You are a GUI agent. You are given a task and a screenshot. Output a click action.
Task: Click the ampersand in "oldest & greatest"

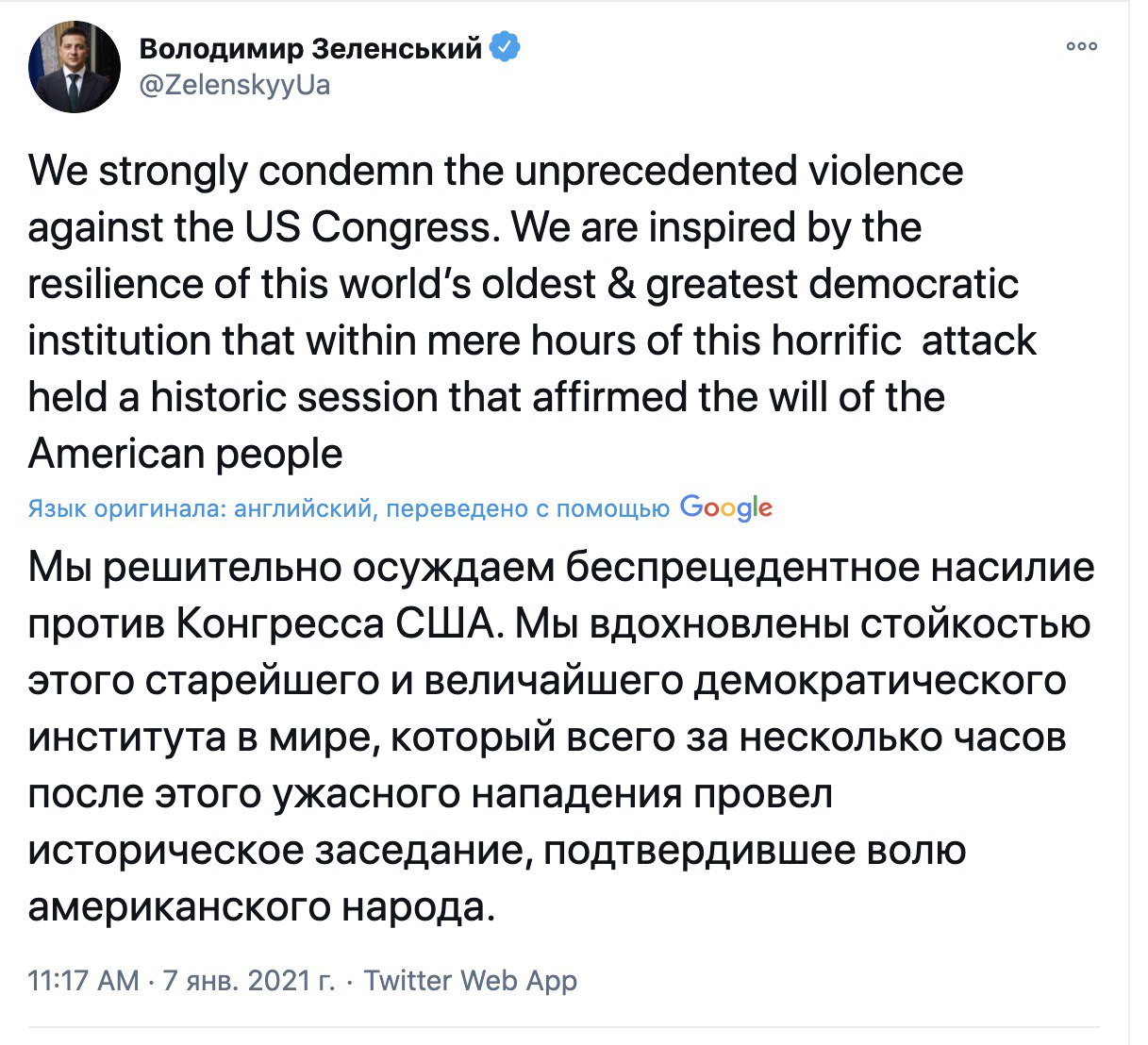click(x=621, y=285)
